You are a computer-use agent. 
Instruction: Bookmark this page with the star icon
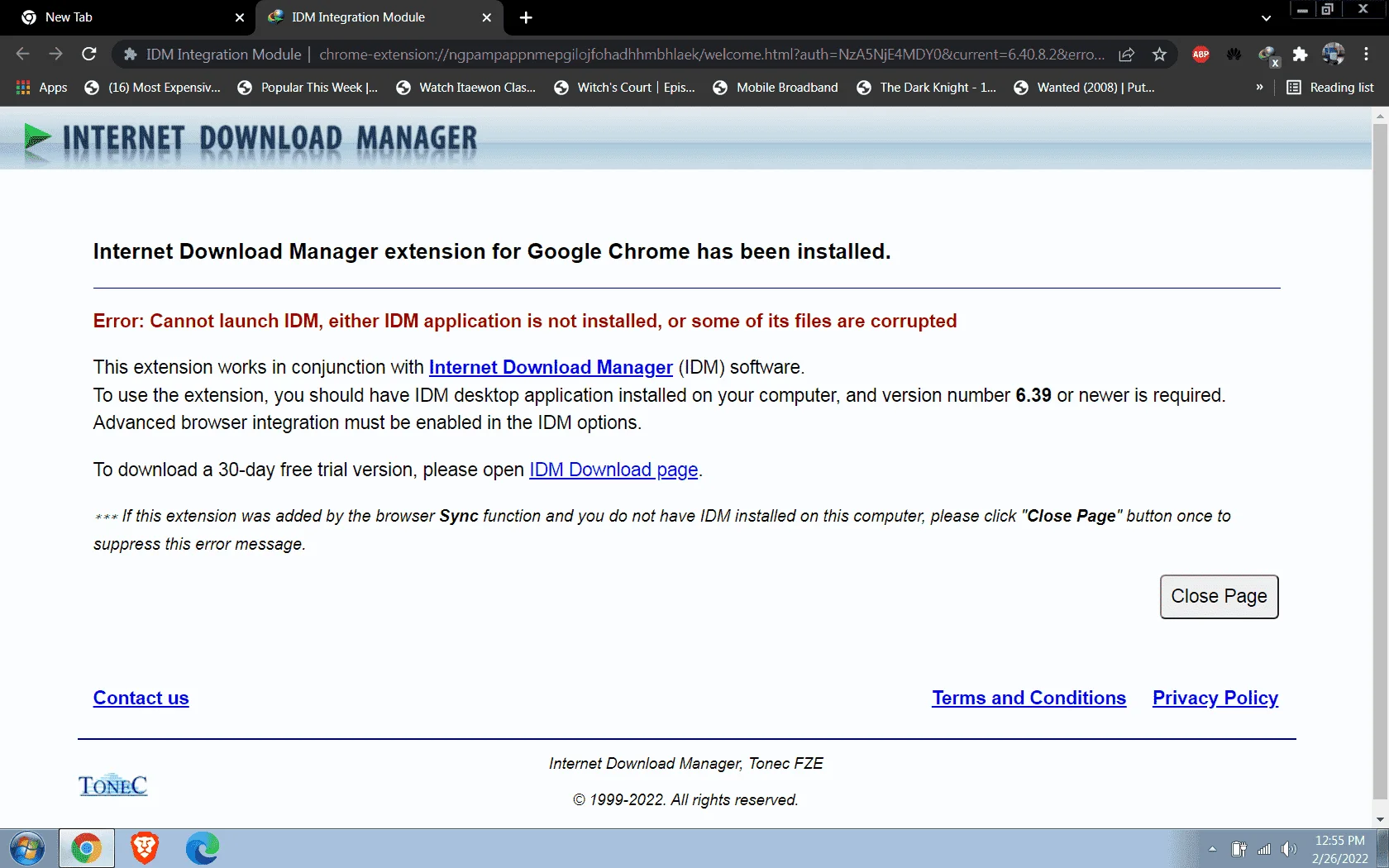click(x=1159, y=55)
